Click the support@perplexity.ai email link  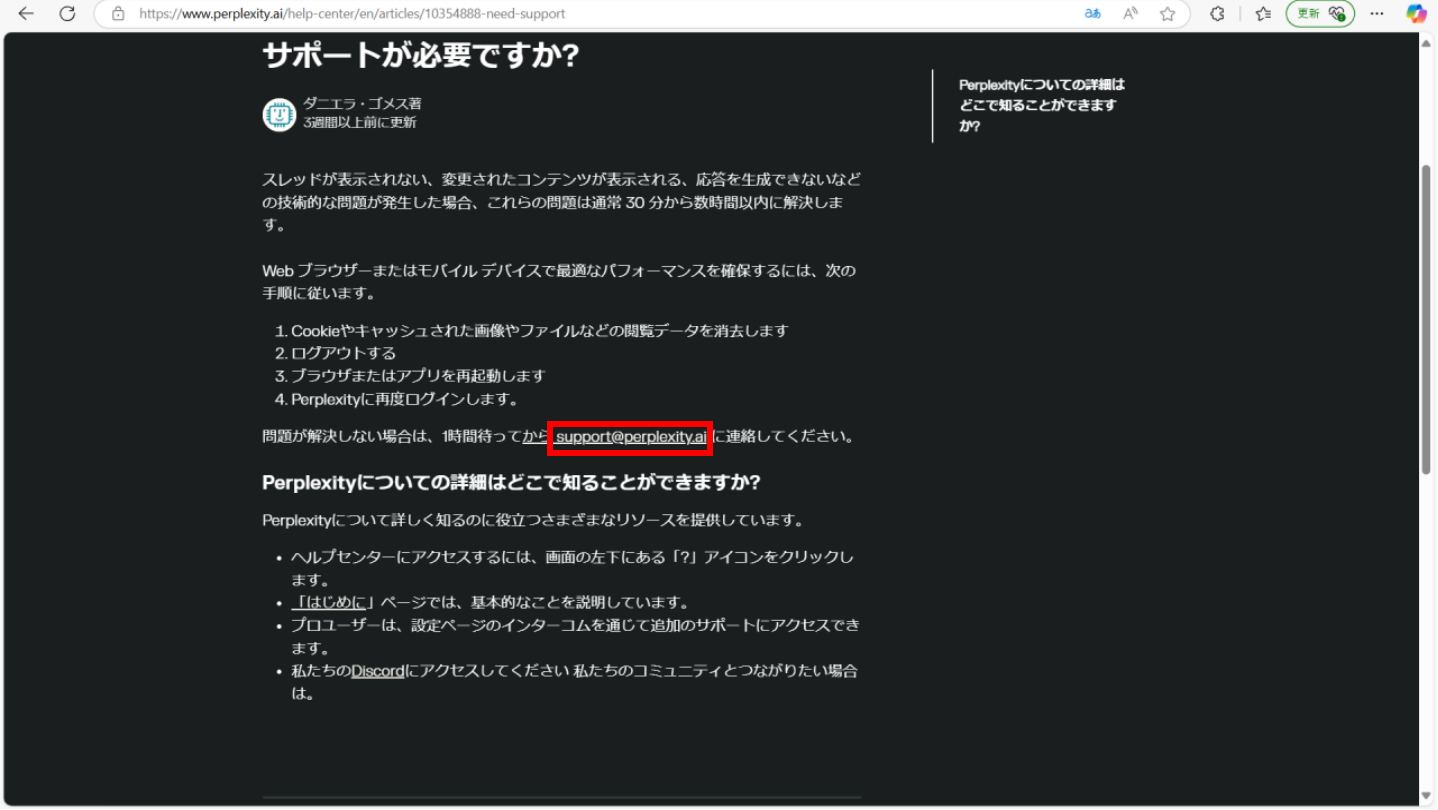631,437
